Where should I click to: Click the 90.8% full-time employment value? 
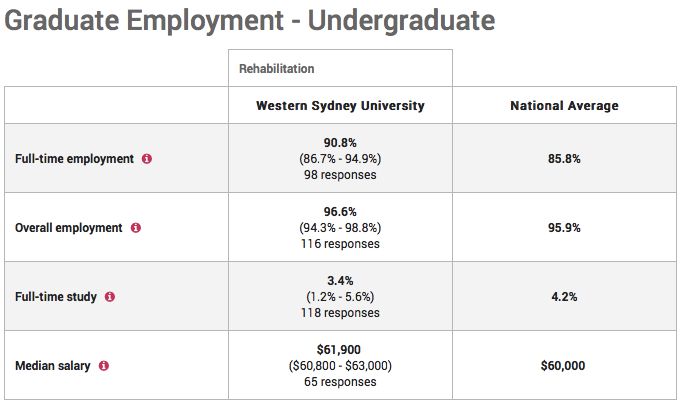340,143
